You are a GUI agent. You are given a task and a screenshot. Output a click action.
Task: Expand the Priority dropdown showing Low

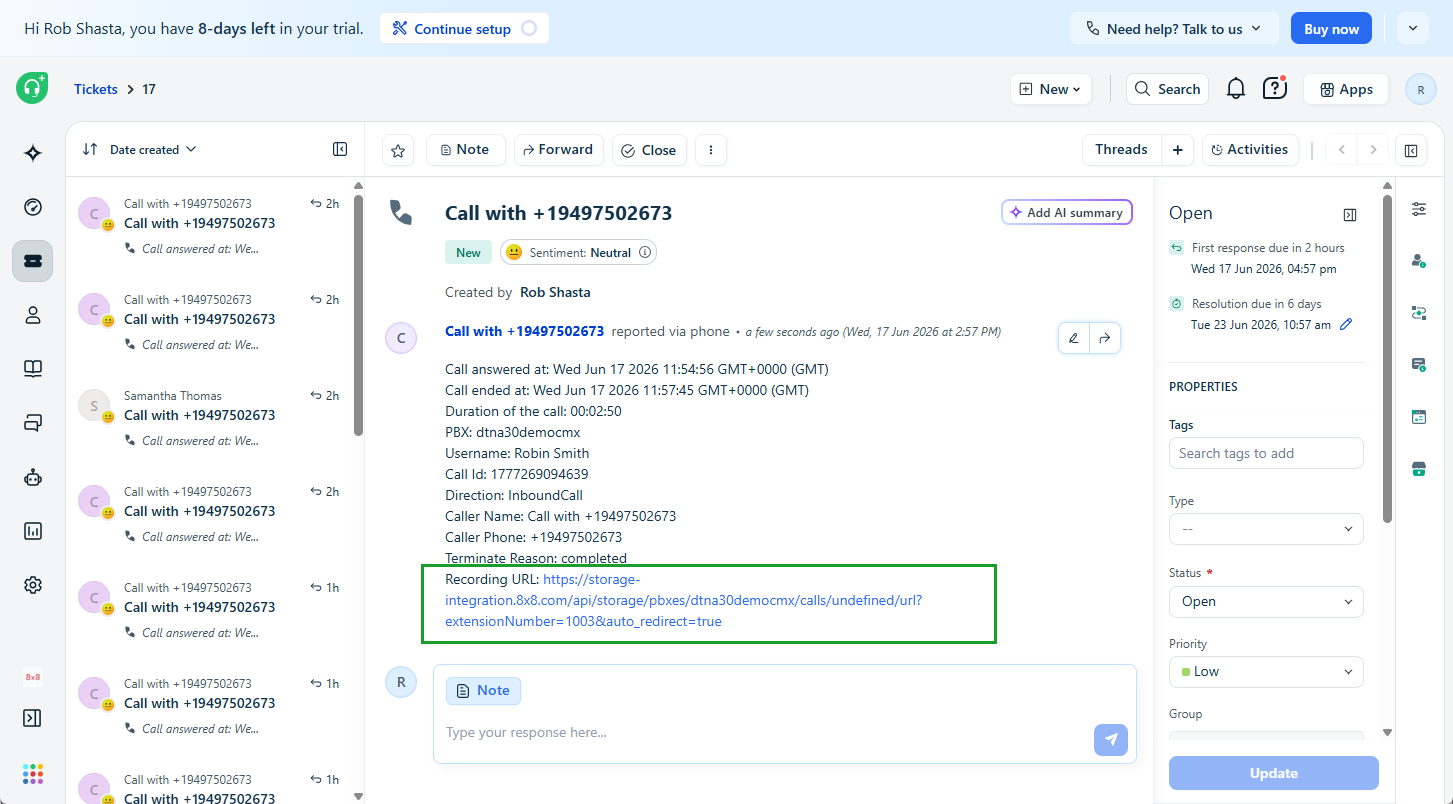coord(1266,671)
